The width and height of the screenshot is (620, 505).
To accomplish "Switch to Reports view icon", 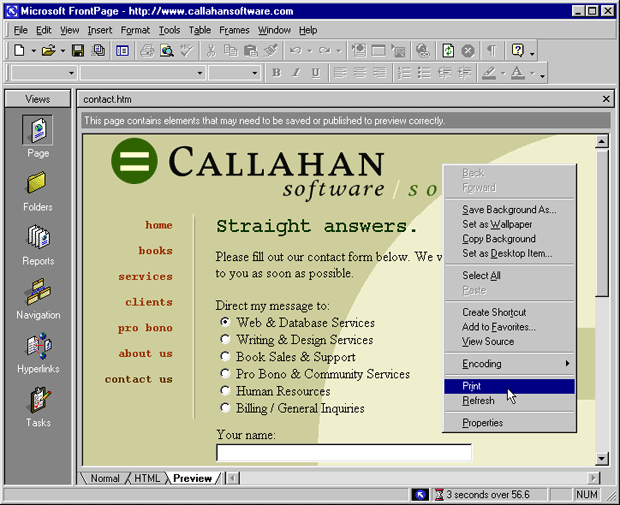I will pos(37,240).
